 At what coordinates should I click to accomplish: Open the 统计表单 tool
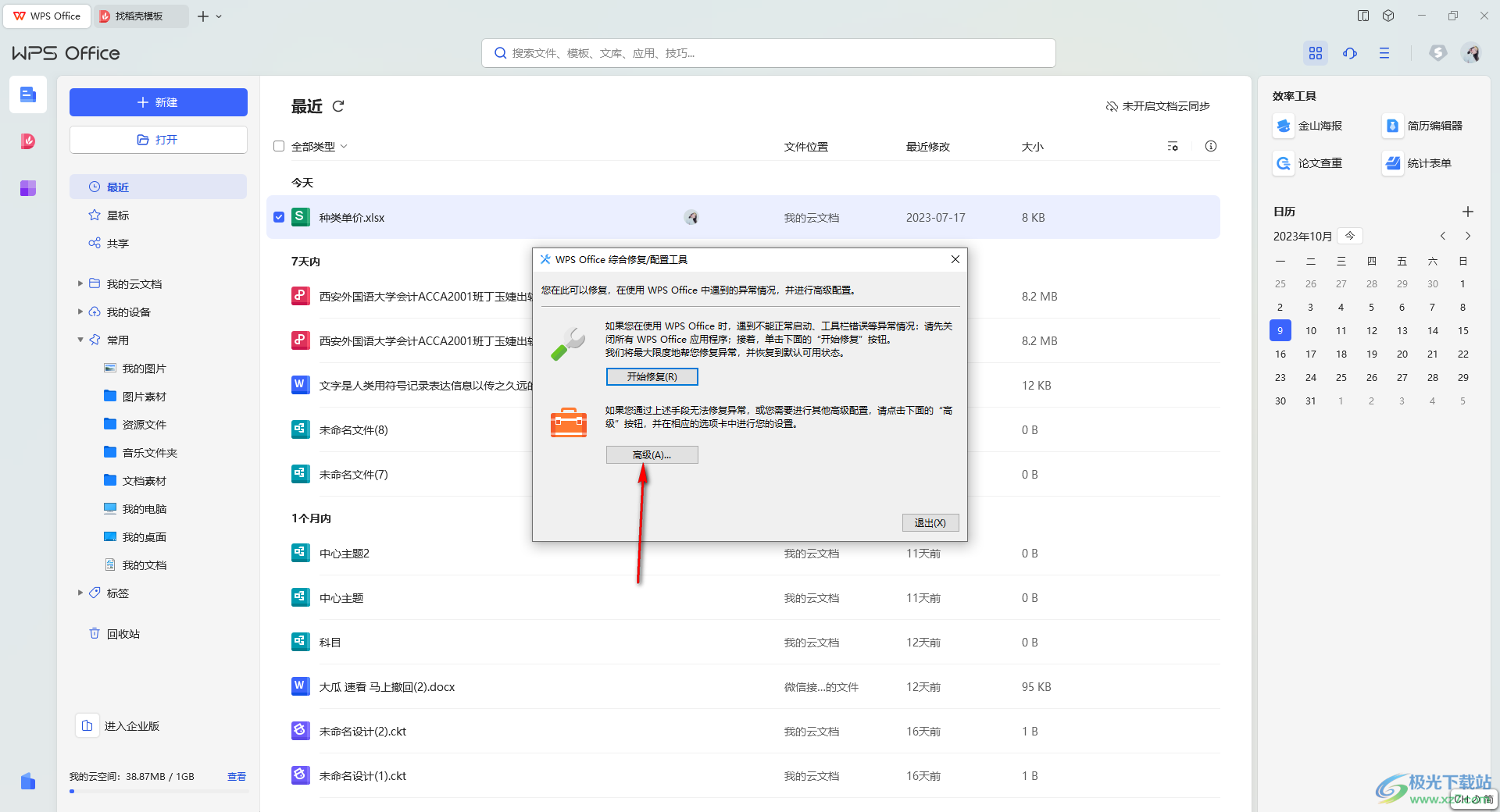click(x=1418, y=163)
